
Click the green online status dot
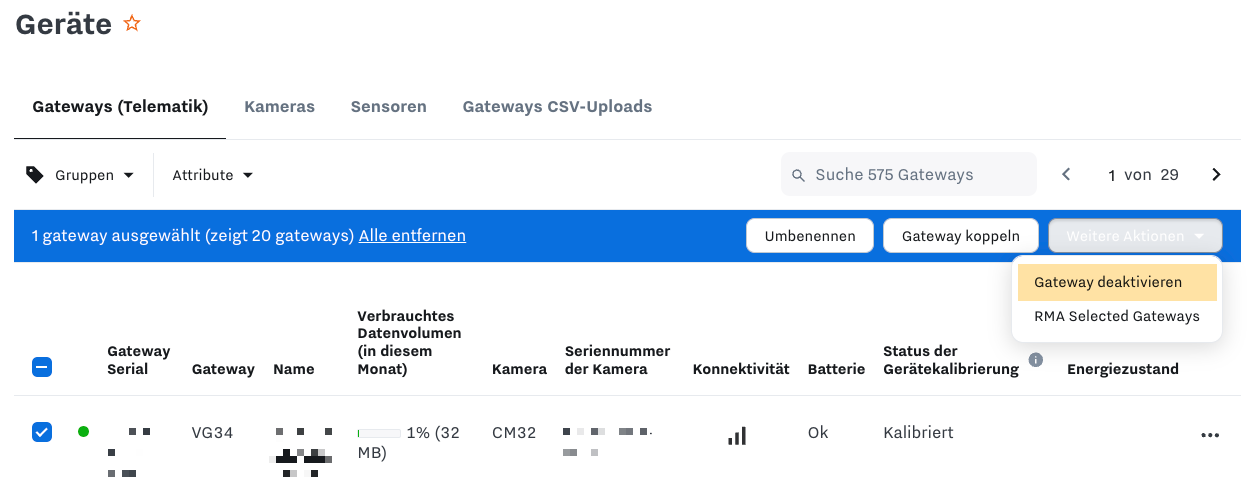83,432
